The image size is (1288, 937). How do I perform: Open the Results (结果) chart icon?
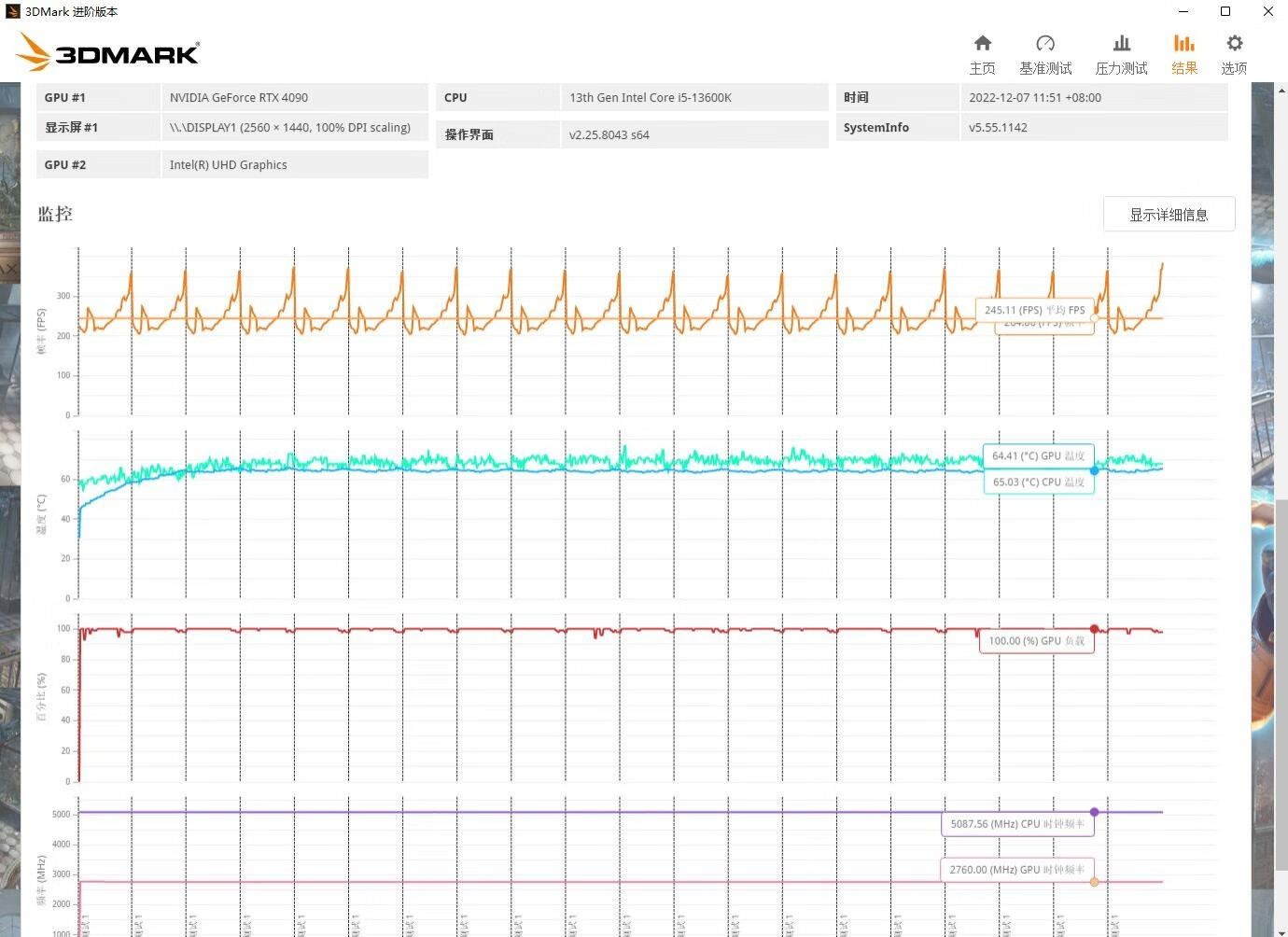tap(1183, 43)
